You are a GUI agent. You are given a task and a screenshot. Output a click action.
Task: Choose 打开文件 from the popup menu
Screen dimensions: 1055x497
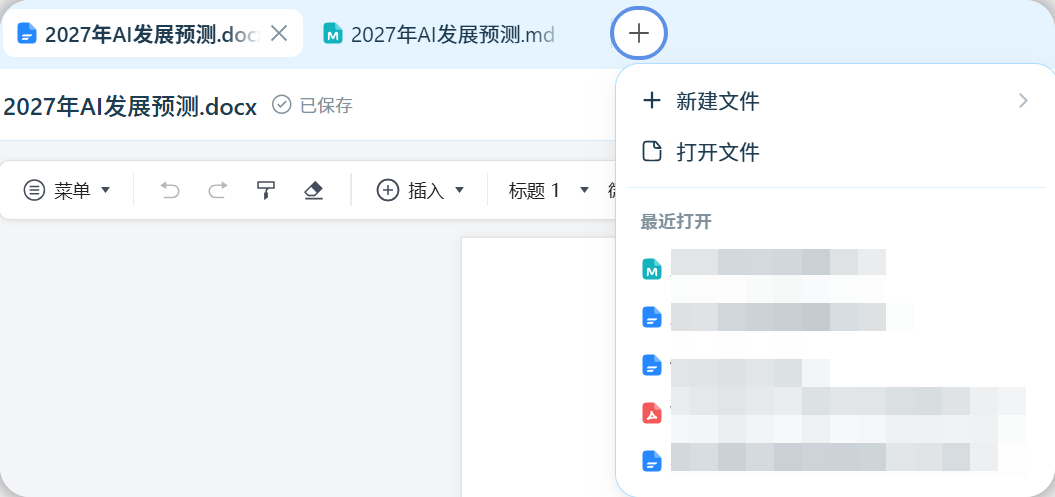(x=835, y=152)
